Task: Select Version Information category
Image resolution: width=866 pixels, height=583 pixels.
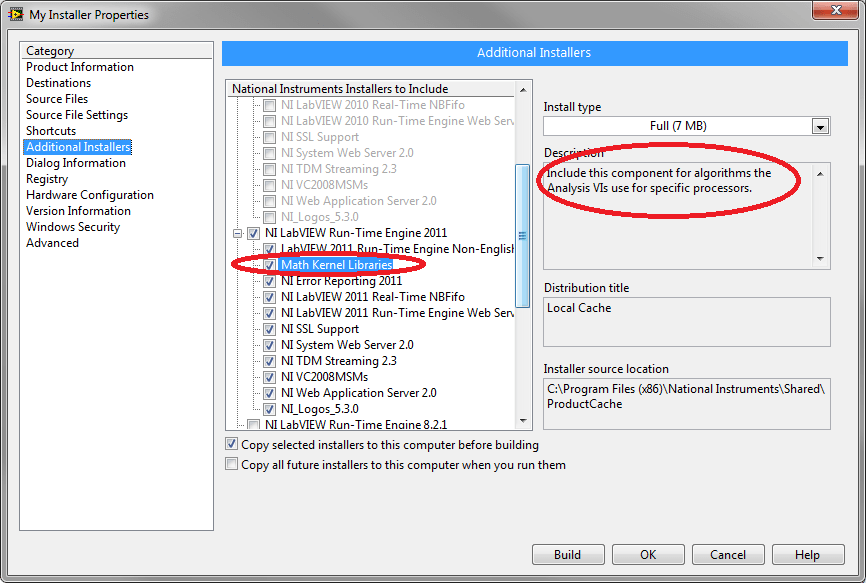Action: pos(78,211)
